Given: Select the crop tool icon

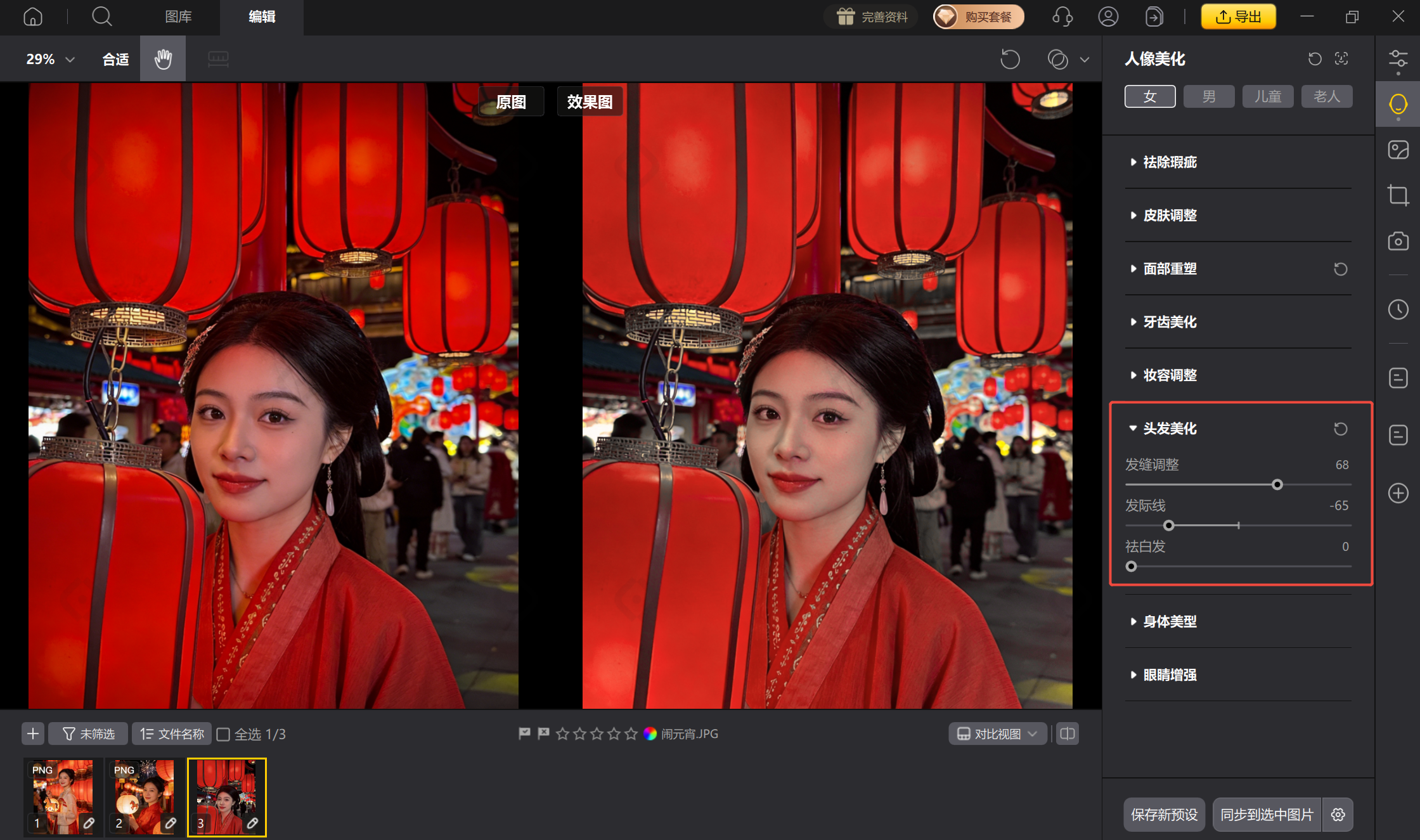Looking at the screenshot, I should 1398,195.
